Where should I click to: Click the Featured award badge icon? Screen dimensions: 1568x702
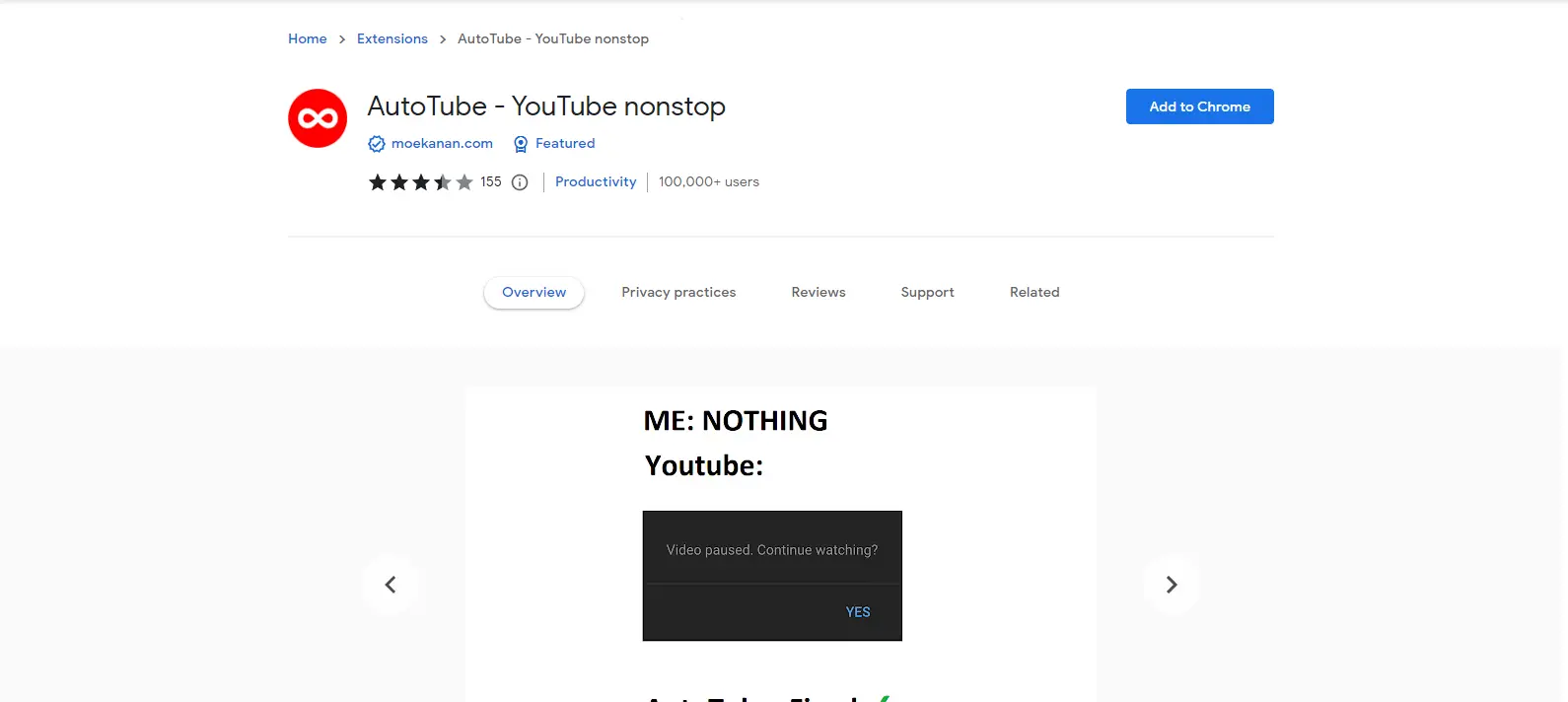point(521,144)
